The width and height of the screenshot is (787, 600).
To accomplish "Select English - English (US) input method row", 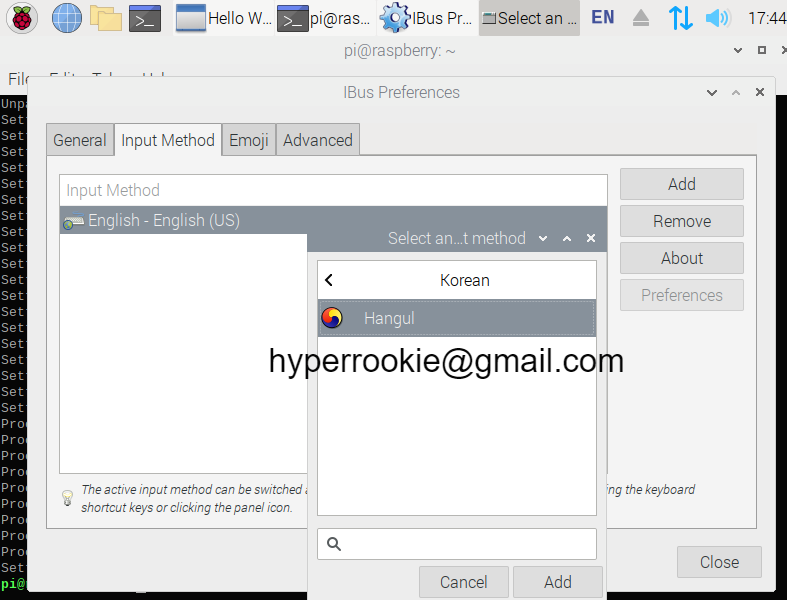I will point(333,220).
